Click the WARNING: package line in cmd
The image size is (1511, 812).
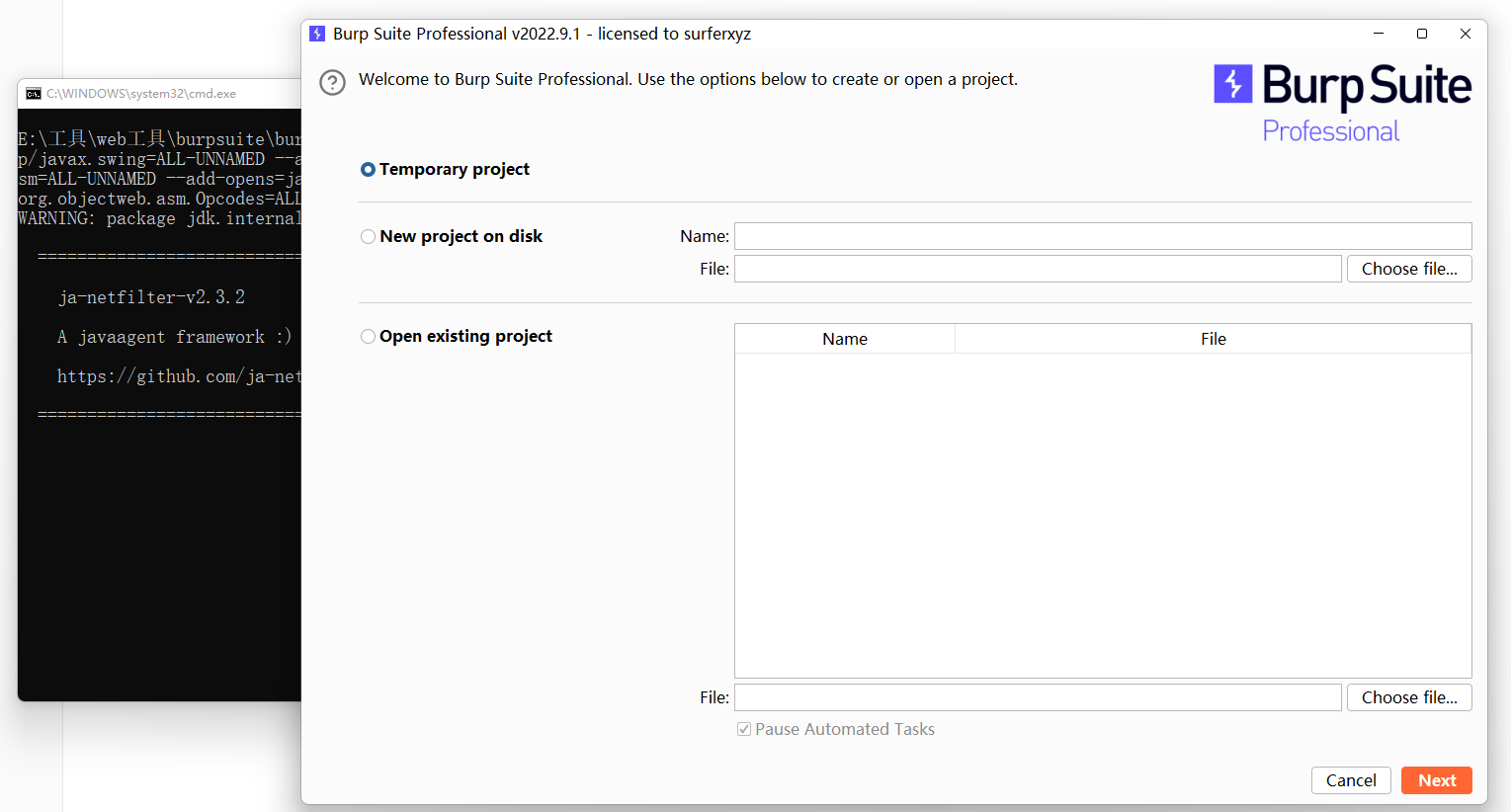[x=159, y=218]
